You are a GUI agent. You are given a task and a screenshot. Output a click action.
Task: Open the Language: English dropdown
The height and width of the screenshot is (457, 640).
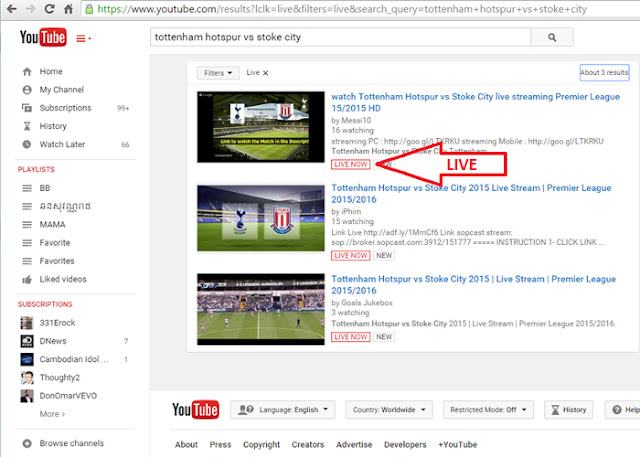click(282, 410)
